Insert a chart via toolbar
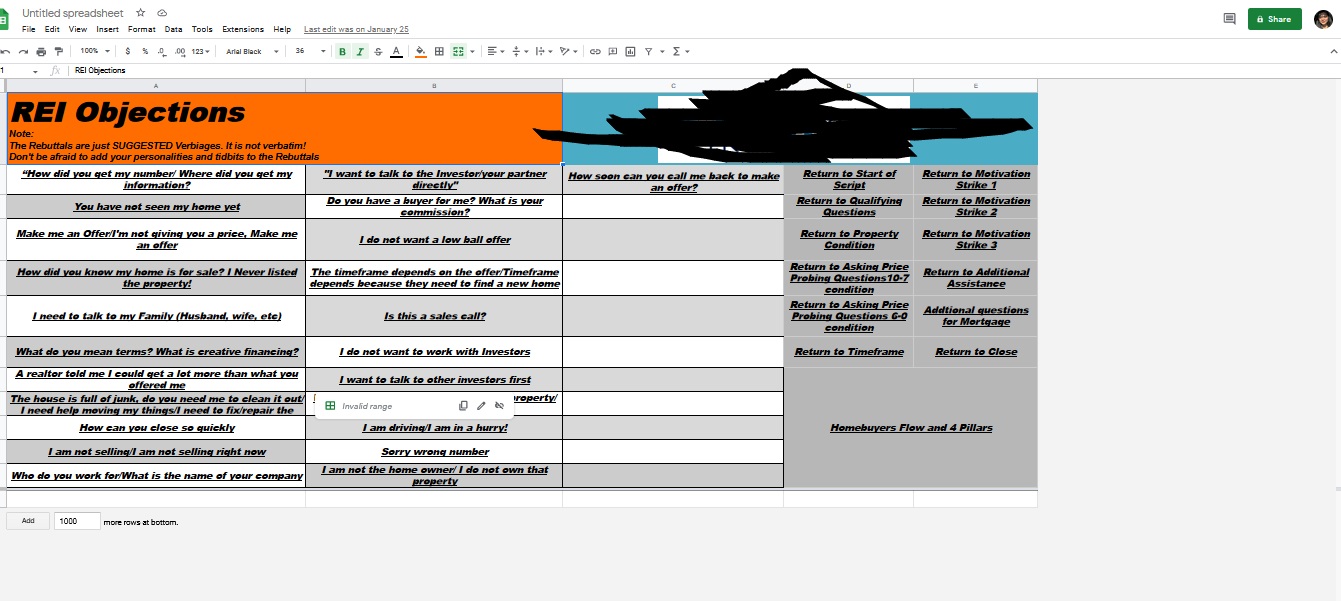 point(630,51)
